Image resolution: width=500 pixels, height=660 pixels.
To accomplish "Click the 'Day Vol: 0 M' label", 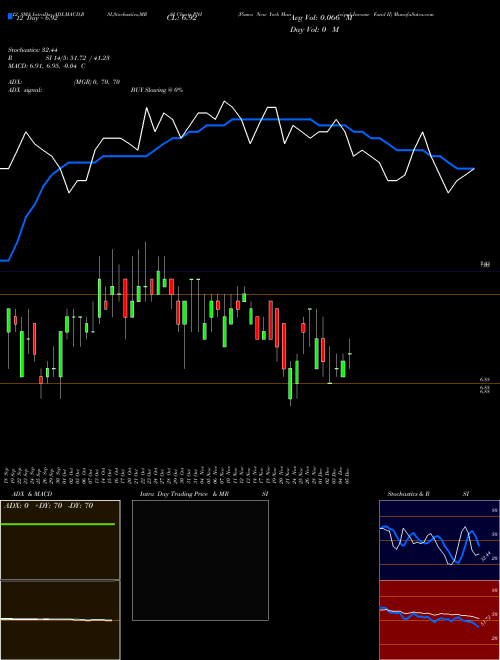I will pos(314,29).
